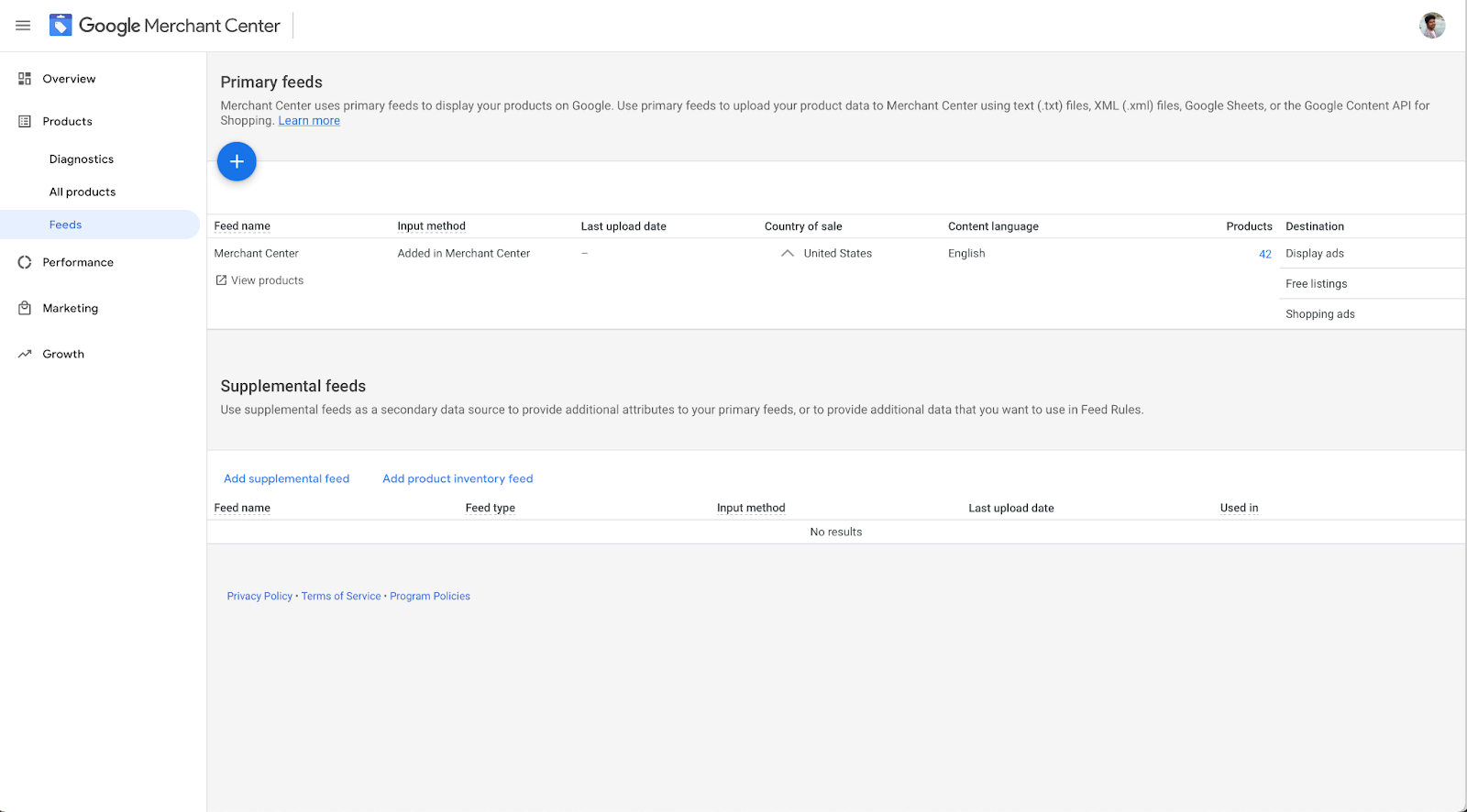Click the Performance circle icon
The image size is (1467, 812).
(x=25, y=262)
